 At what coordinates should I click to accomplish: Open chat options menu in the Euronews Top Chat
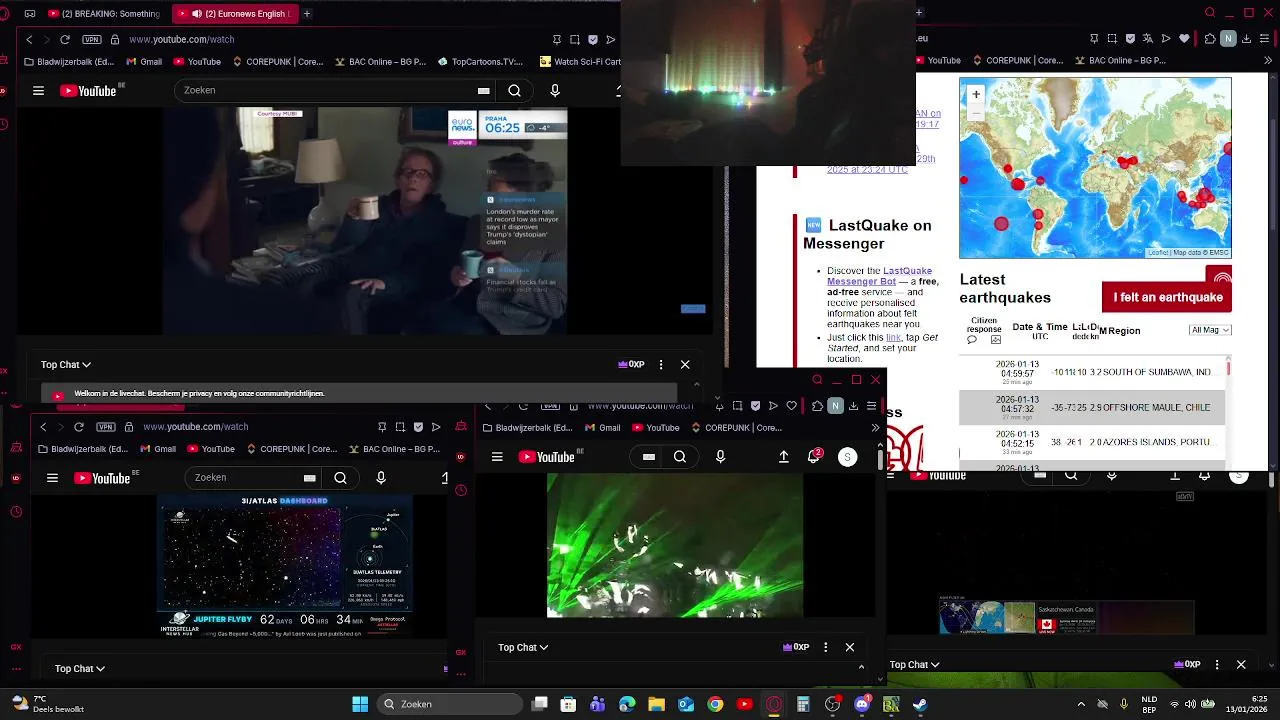pos(661,365)
